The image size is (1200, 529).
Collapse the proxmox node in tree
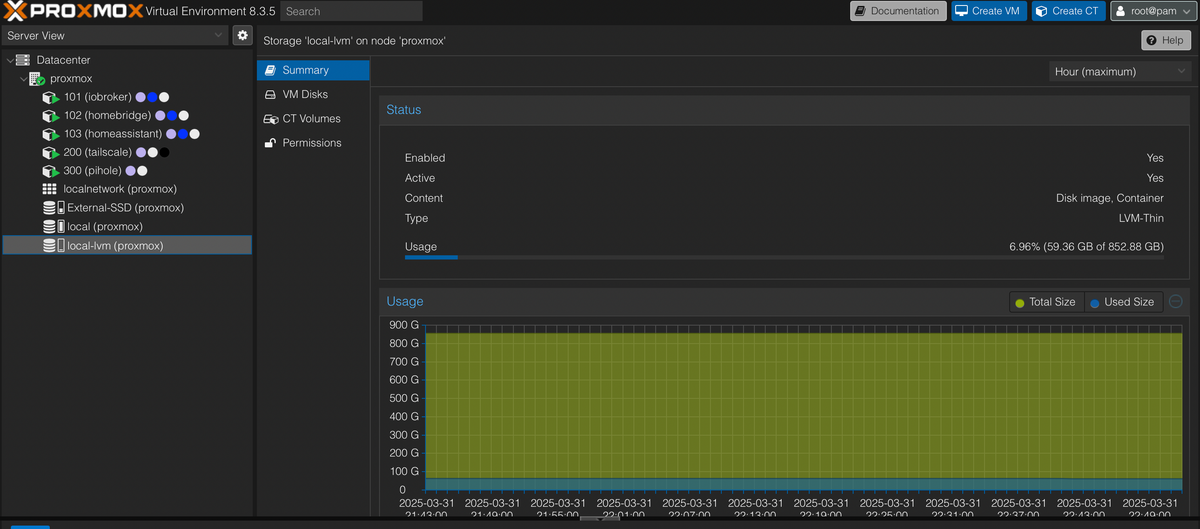23,79
